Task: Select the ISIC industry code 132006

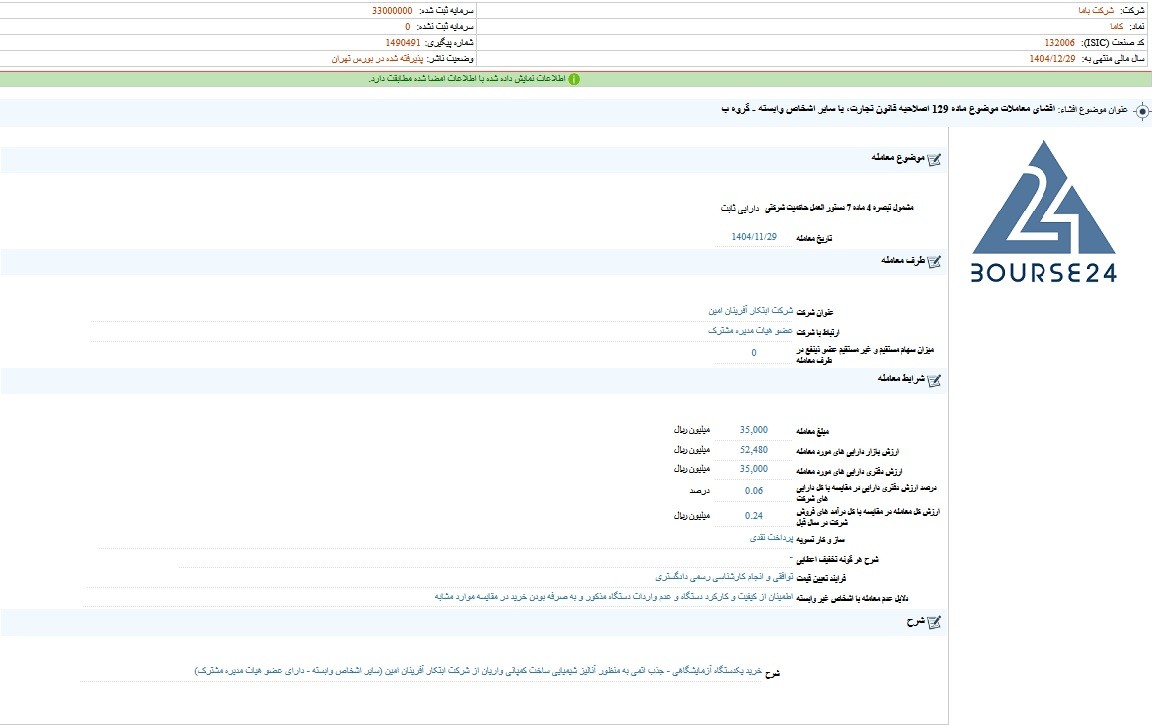Action: [1059, 43]
